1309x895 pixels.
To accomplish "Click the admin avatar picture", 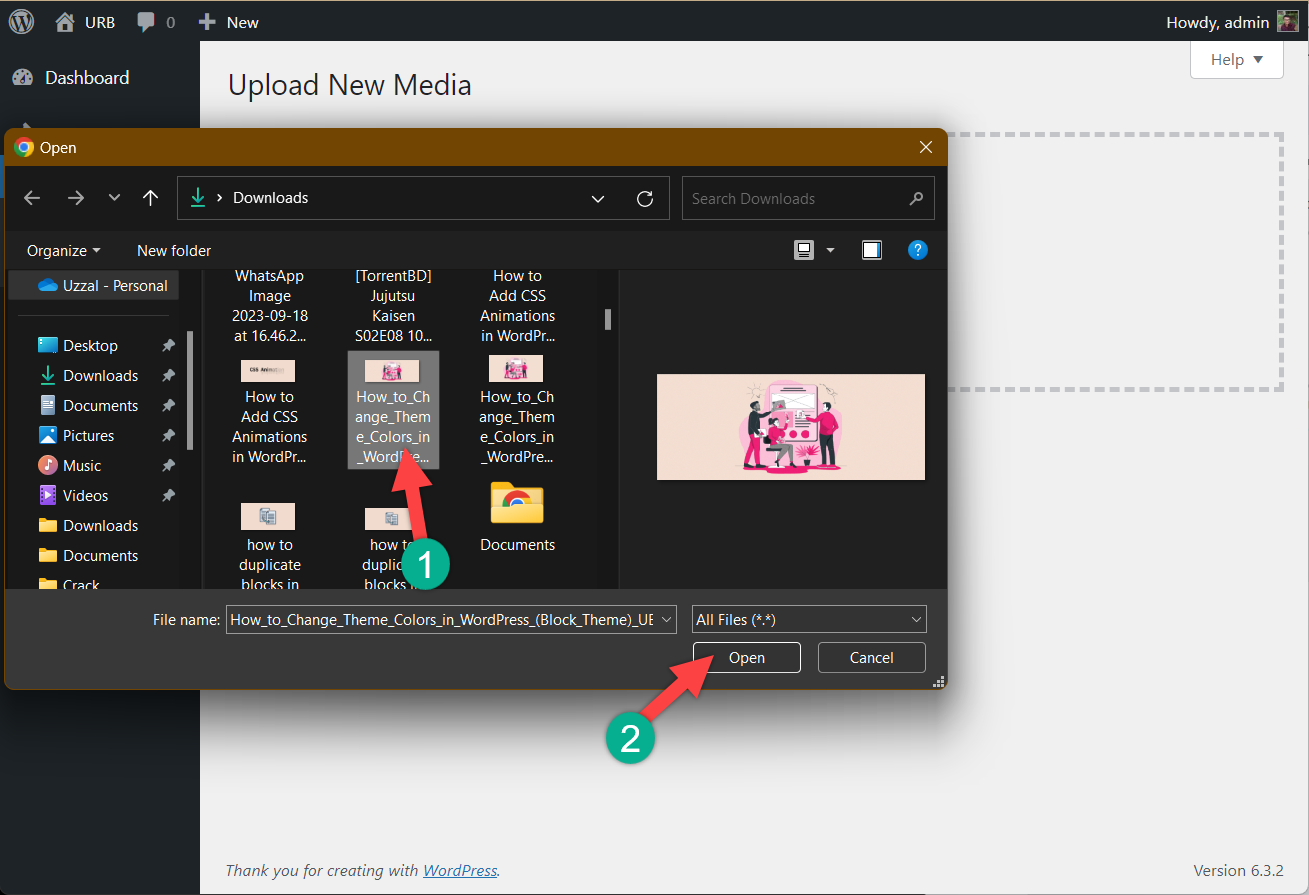I will pyautogui.click(x=1287, y=22).
